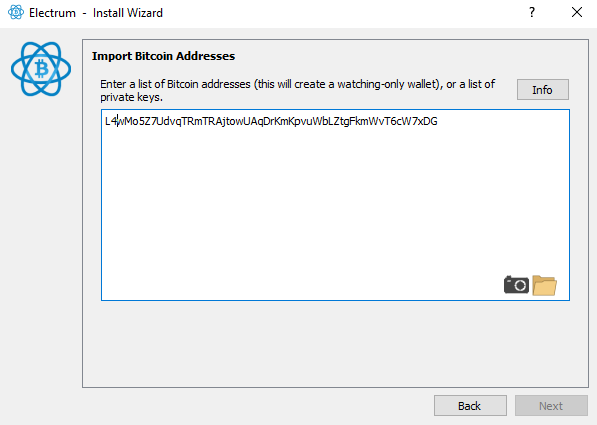Viewport: 597px width, 425px height.
Task: Place cursor before "L4" at key start
Action: (105, 121)
